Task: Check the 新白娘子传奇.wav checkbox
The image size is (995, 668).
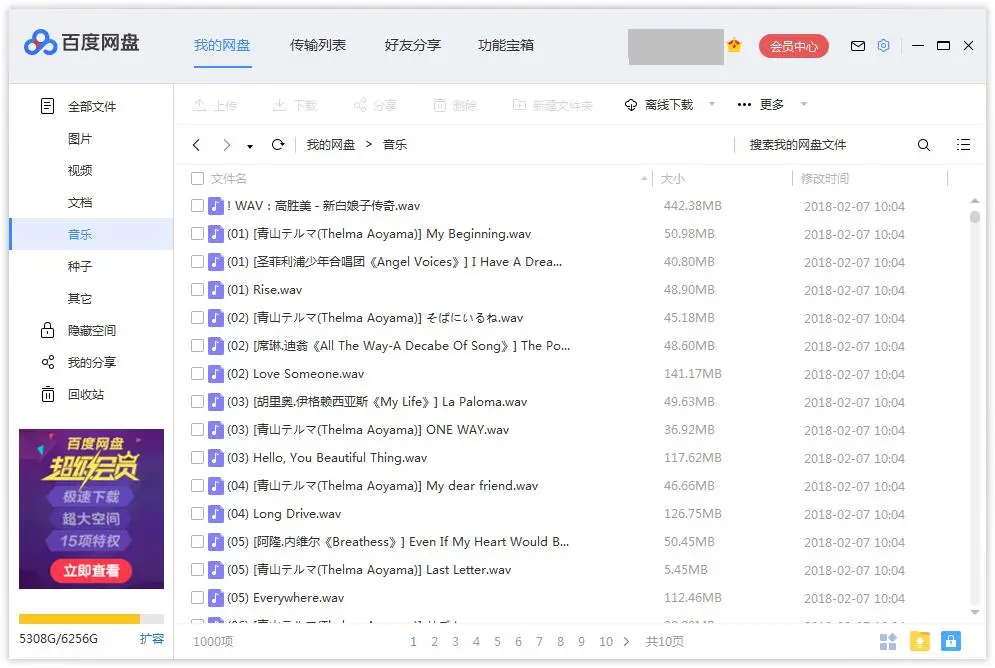Action: pyautogui.click(x=197, y=206)
